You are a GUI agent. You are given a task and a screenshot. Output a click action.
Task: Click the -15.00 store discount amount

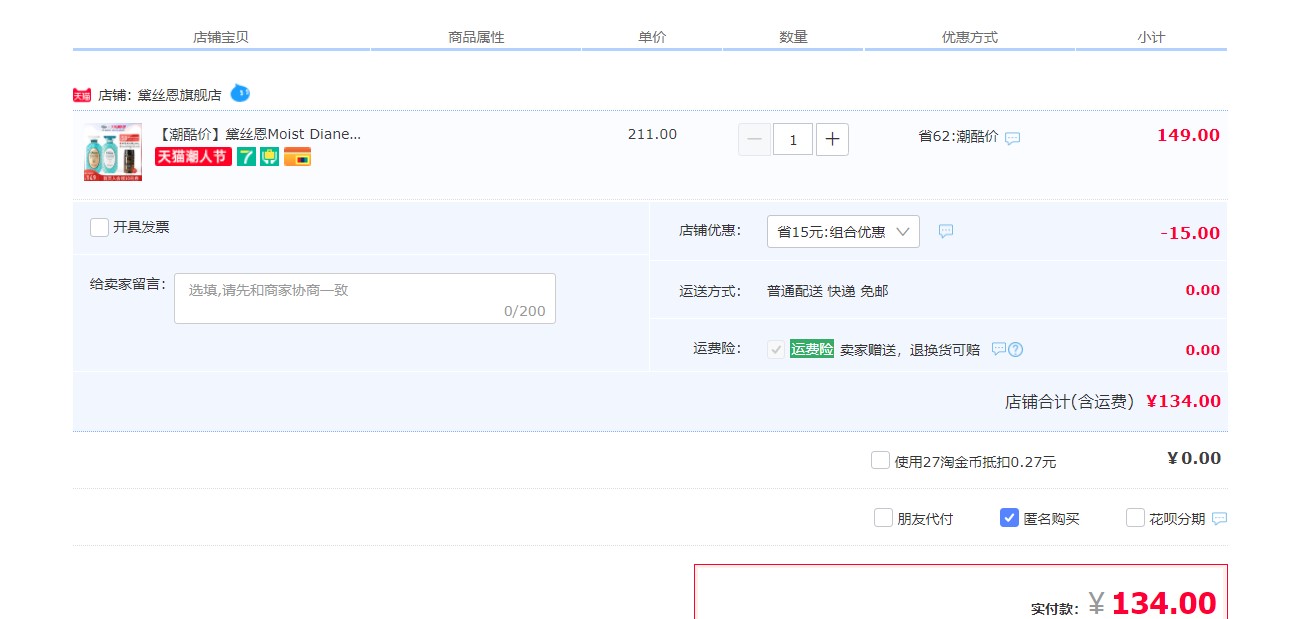[1190, 233]
